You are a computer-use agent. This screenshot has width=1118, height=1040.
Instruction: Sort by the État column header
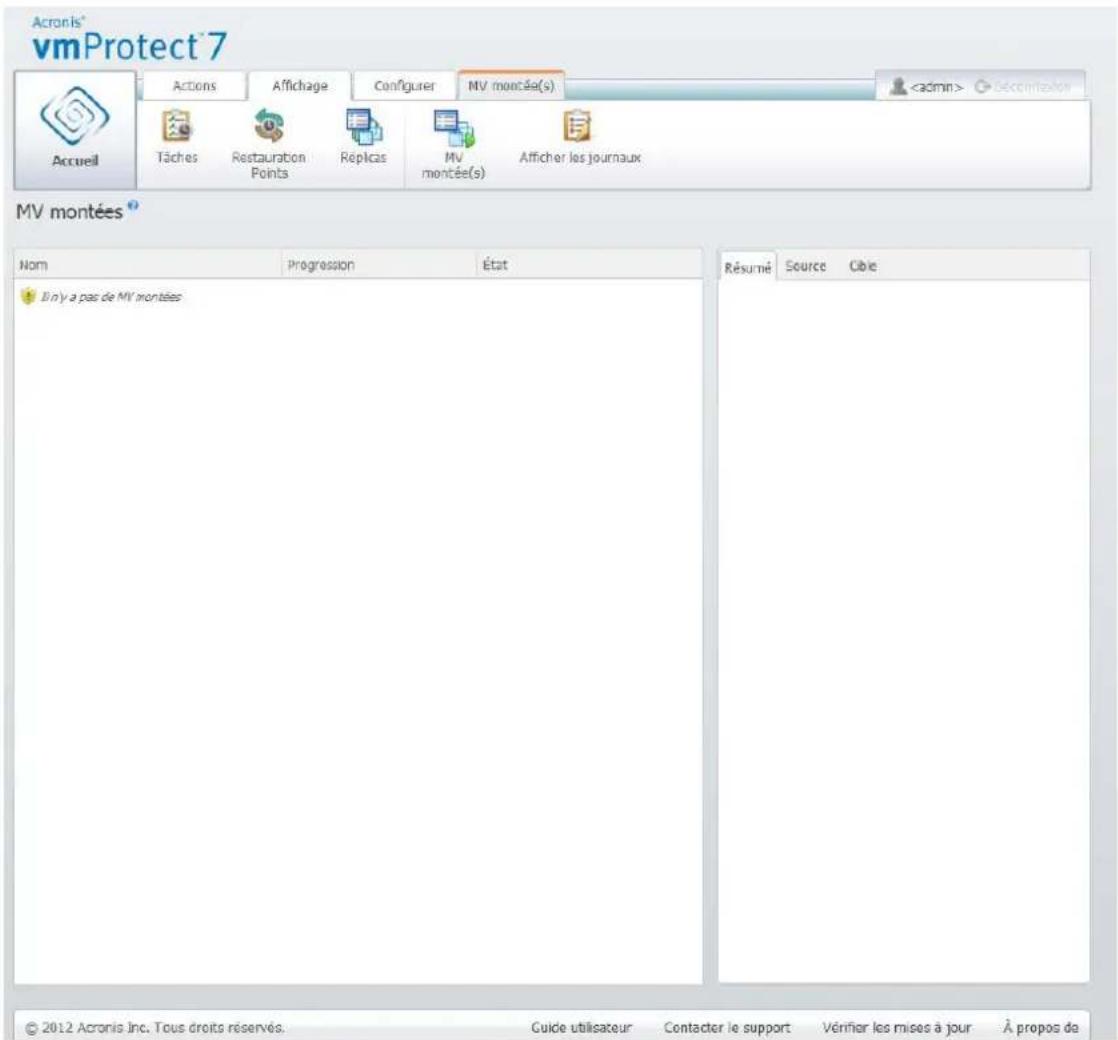589,264
